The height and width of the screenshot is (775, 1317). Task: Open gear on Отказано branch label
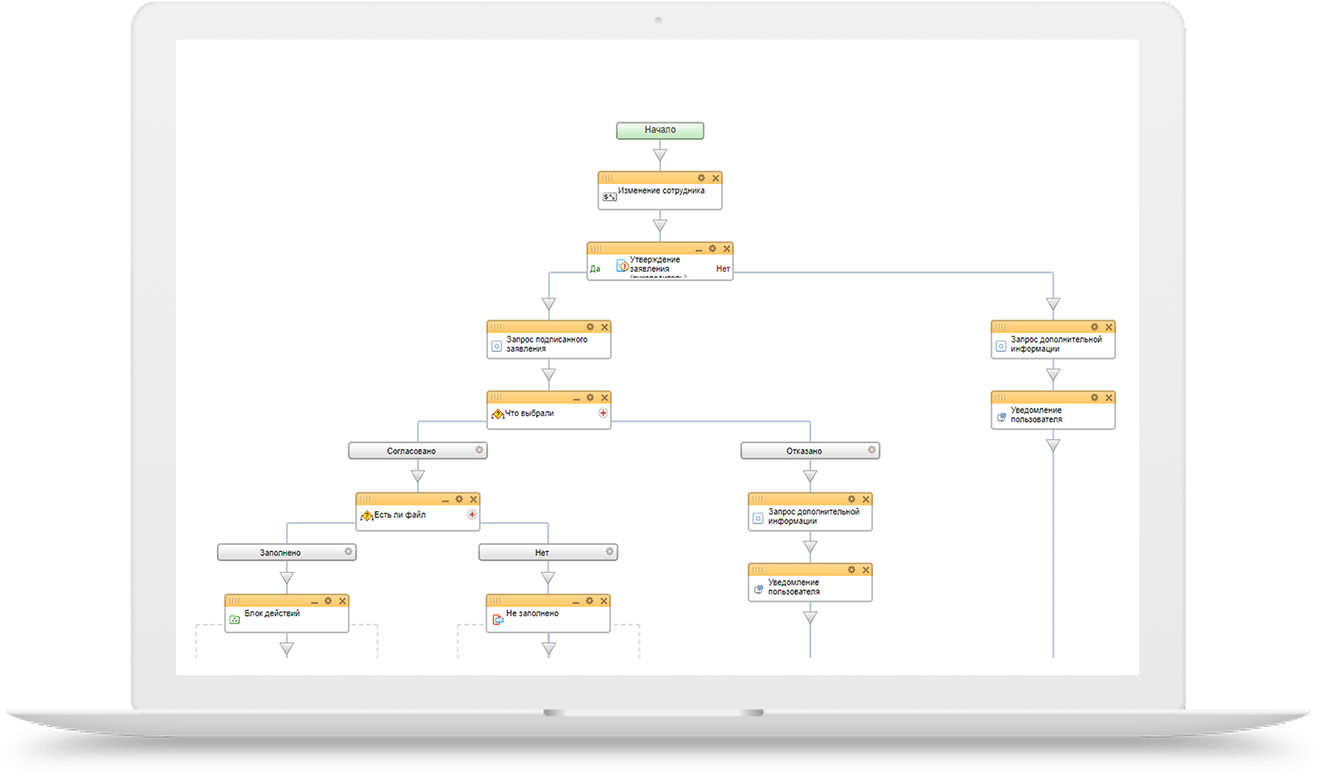872,450
